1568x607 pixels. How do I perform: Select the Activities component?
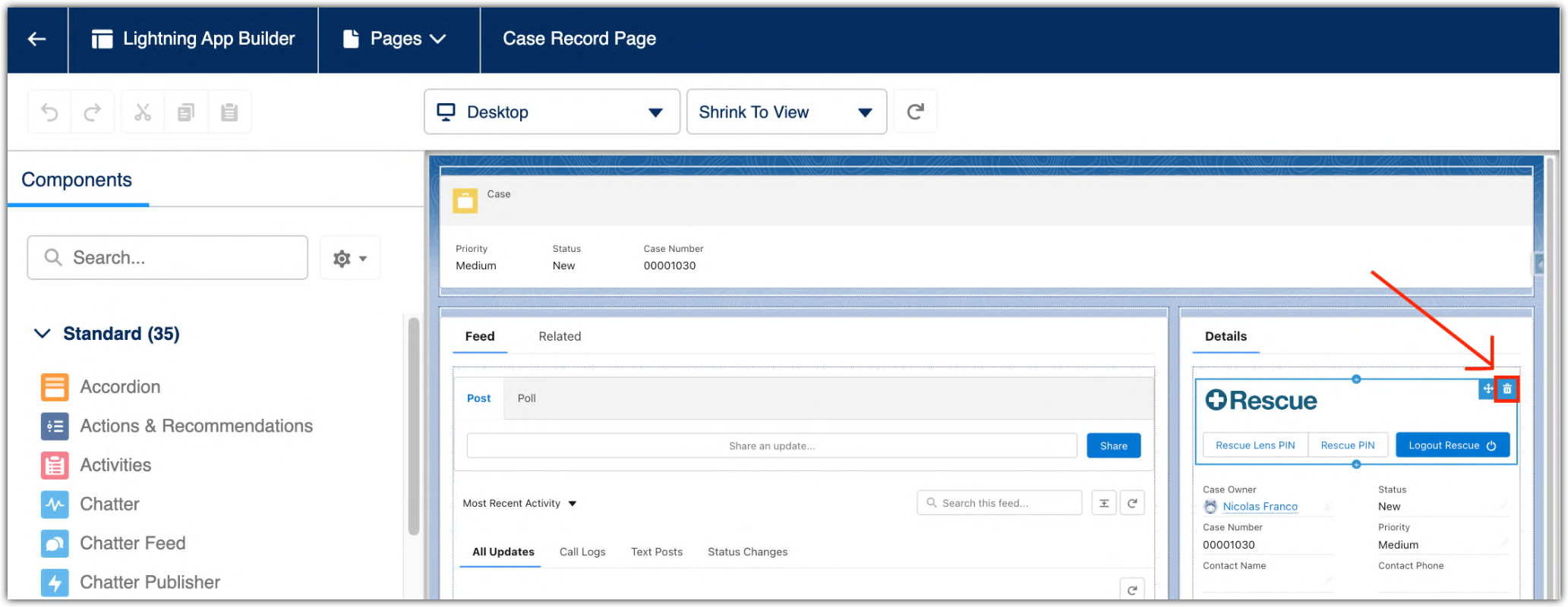click(96, 465)
